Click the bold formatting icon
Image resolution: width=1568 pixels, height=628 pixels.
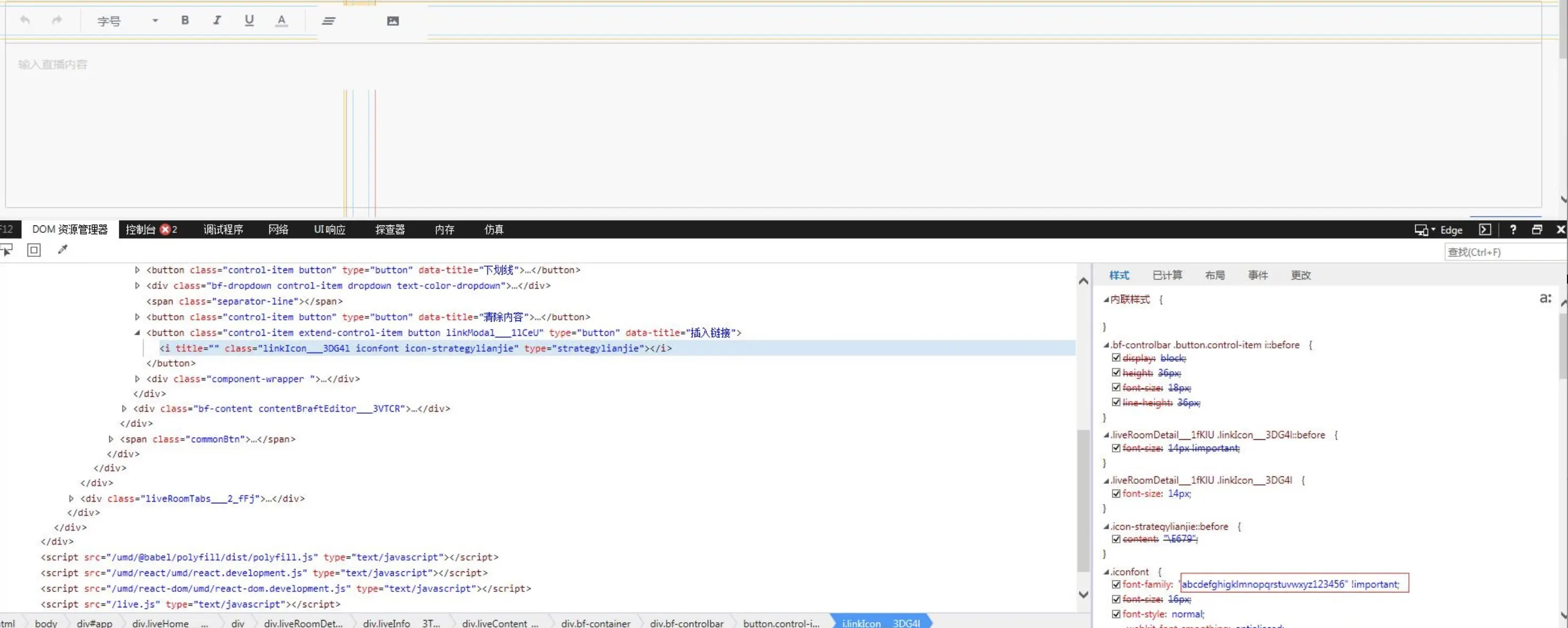pos(185,21)
